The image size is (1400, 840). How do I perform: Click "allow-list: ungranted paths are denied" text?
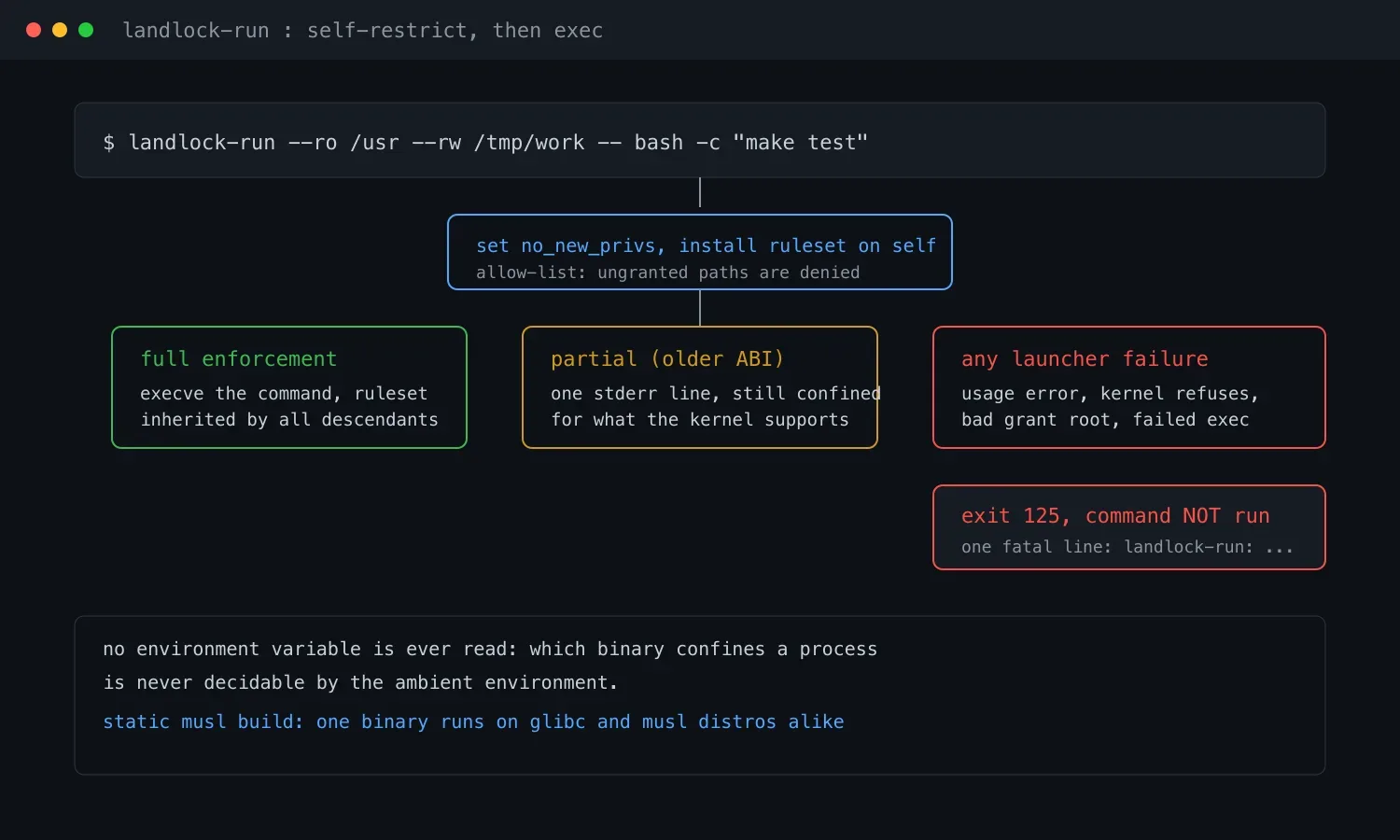click(668, 273)
